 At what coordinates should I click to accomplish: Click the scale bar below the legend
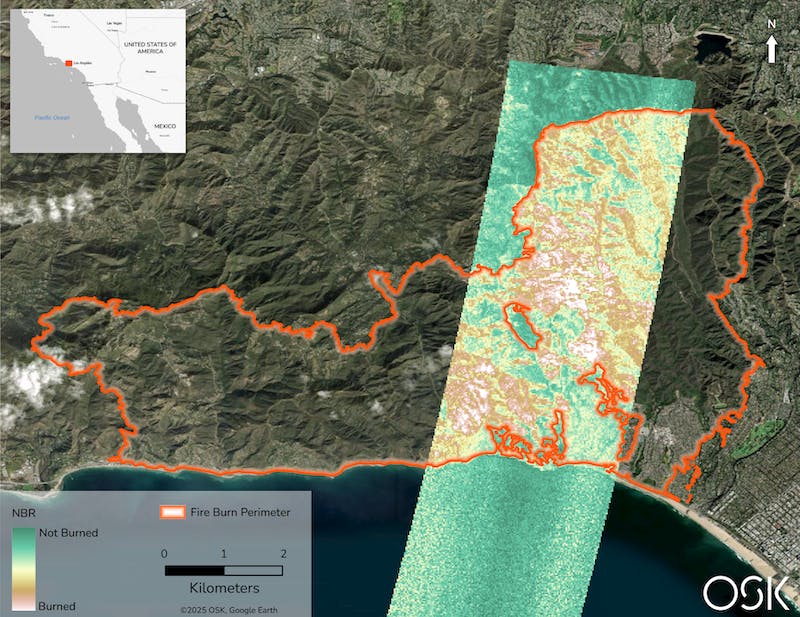pyautogui.click(x=224, y=569)
